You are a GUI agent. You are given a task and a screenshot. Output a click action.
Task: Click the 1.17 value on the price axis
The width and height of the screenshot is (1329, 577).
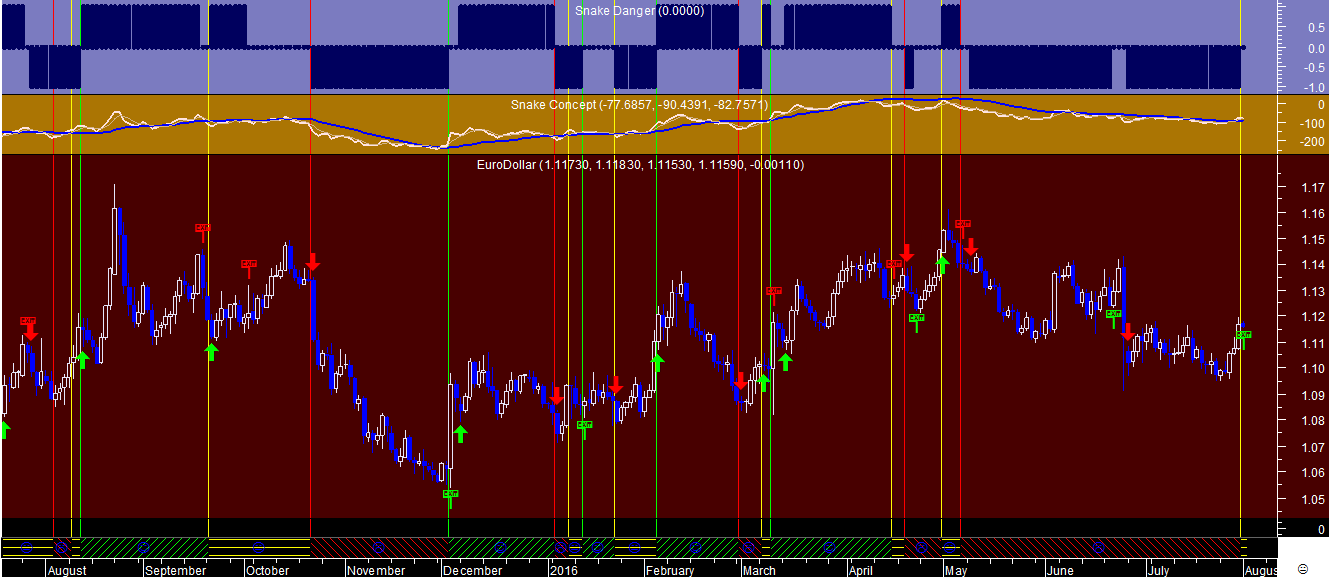coord(1312,187)
